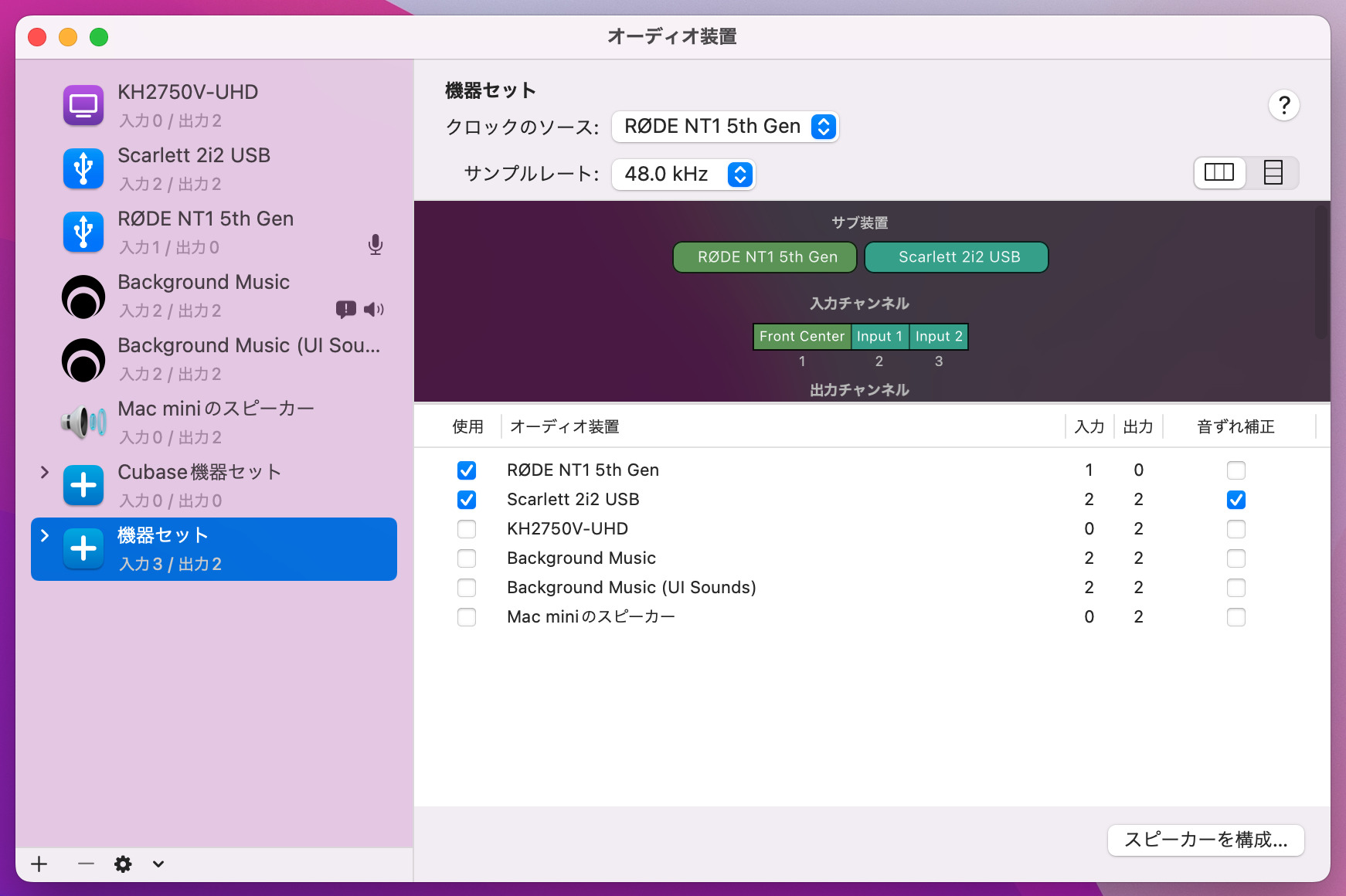
Task: Select the Background Music (UI Sou... icon
Action: pyautogui.click(x=83, y=360)
